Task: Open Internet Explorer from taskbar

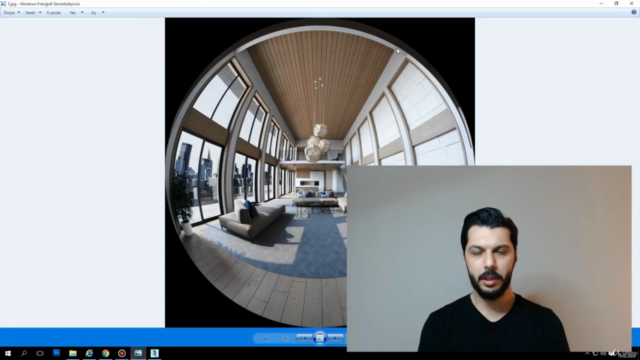Action: [89, 353]
